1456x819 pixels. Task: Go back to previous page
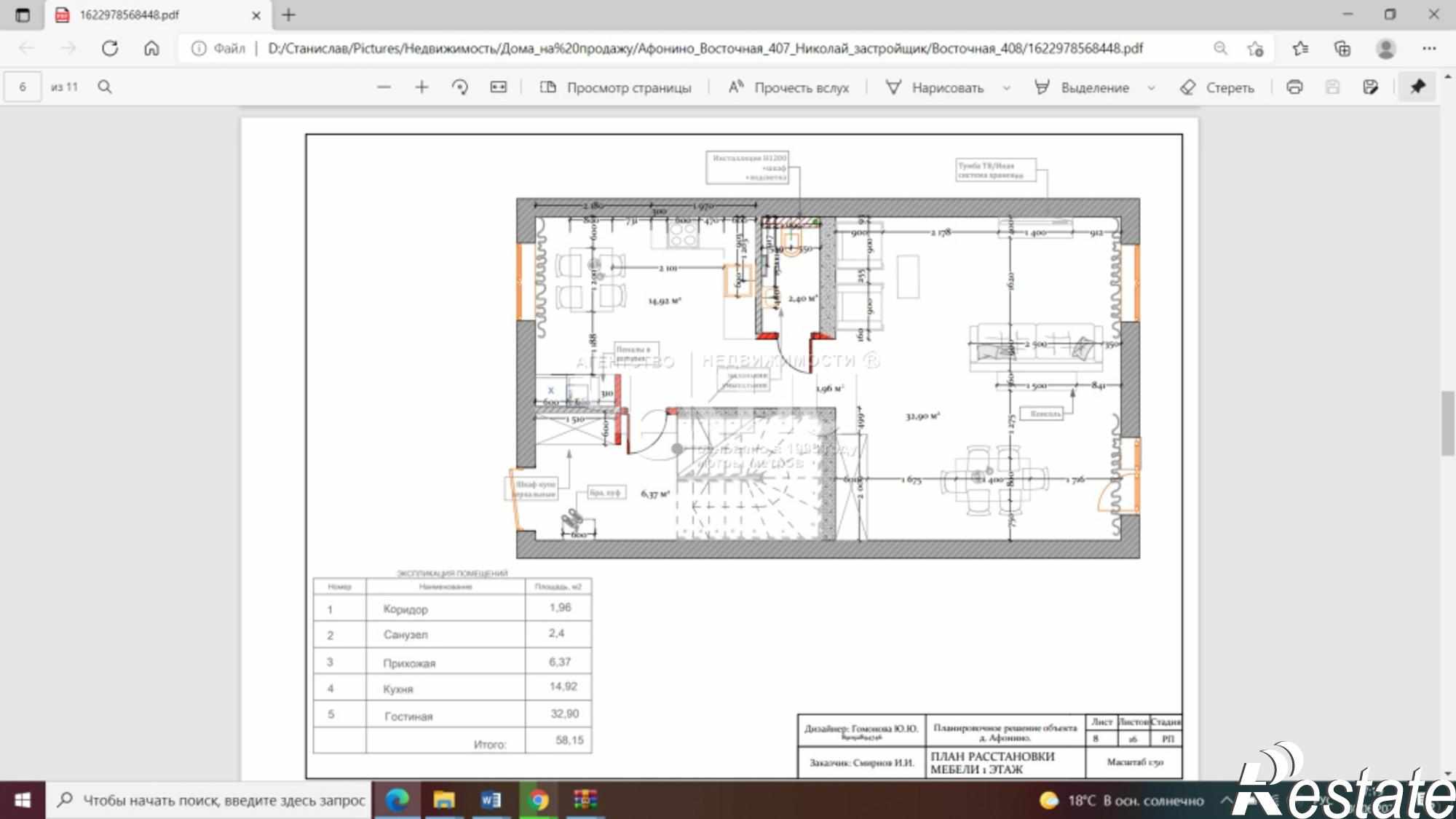pos(27,48)
